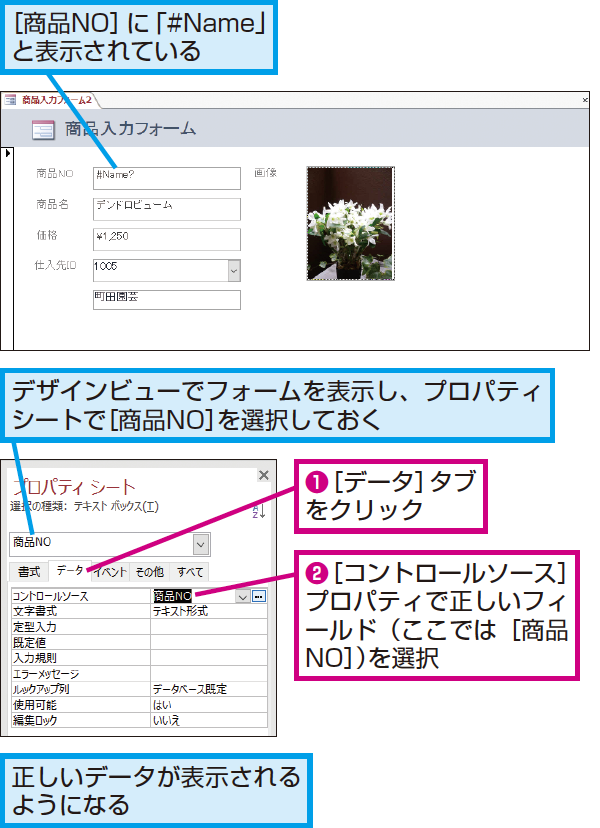This screenshot has height=828, width=600.
Task: Switch to the 書式 tab
Action: [x=29, y=572]
